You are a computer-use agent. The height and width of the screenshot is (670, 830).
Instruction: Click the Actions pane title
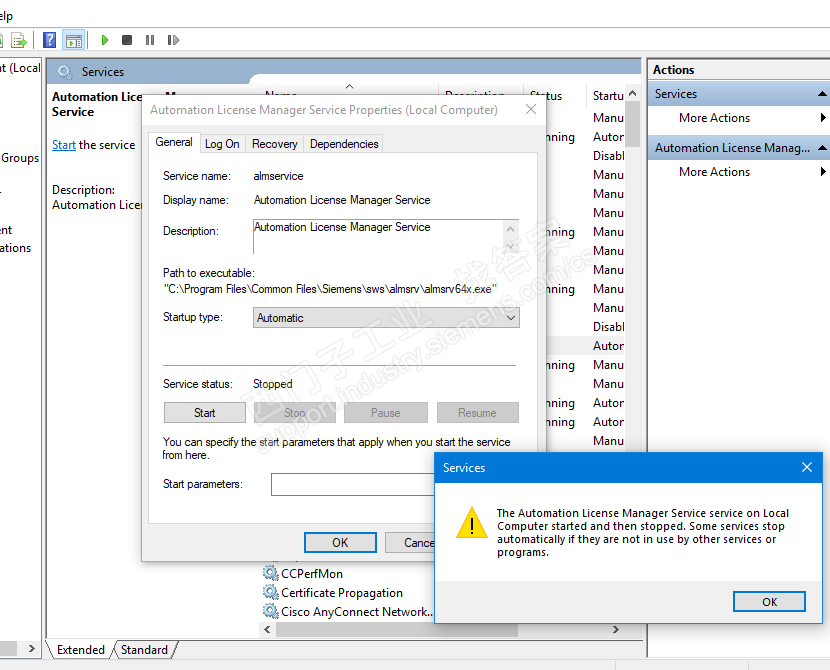pos(673,70)
